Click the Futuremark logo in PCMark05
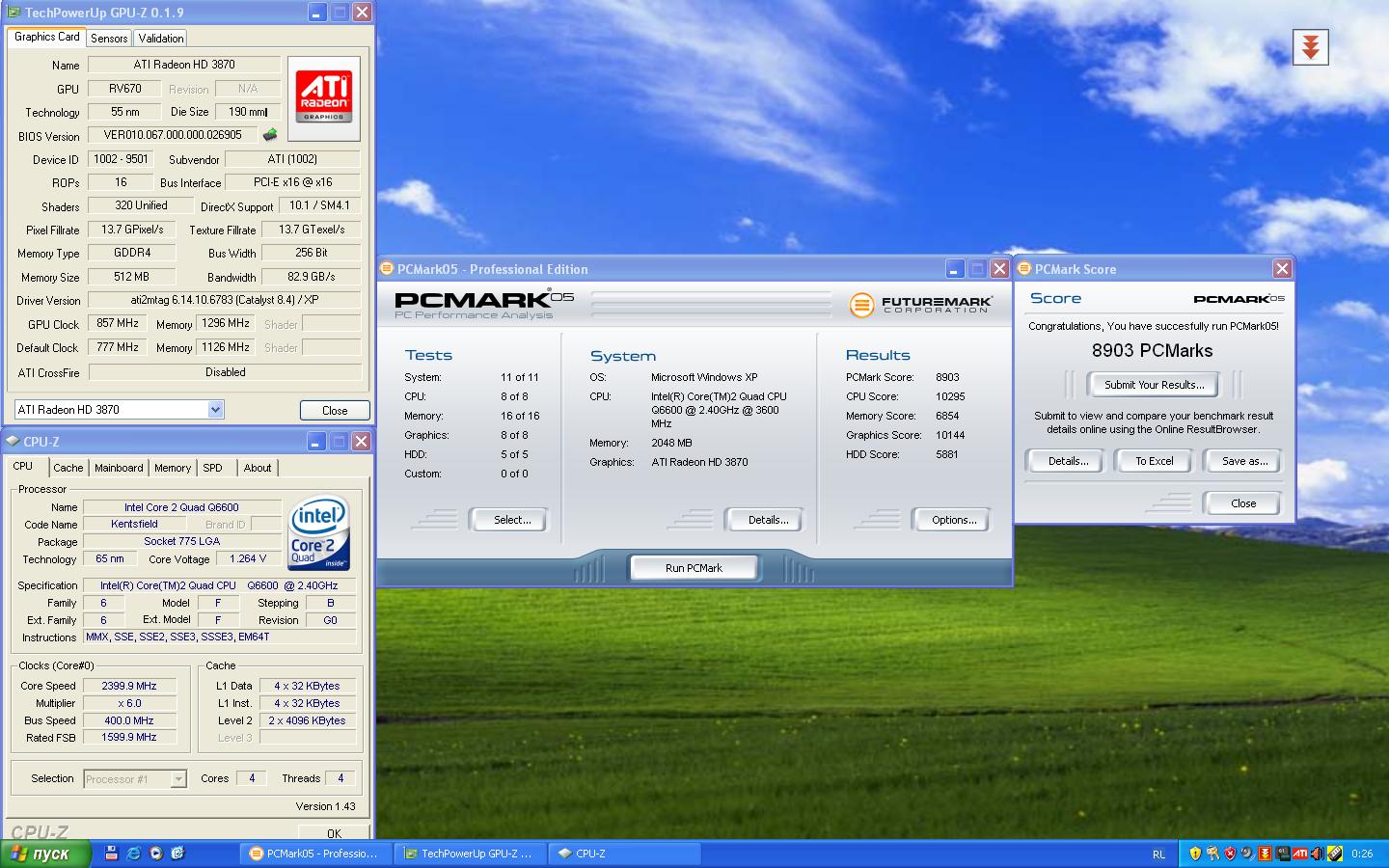This screenshot has width=1389, height=868. (921, 305)
